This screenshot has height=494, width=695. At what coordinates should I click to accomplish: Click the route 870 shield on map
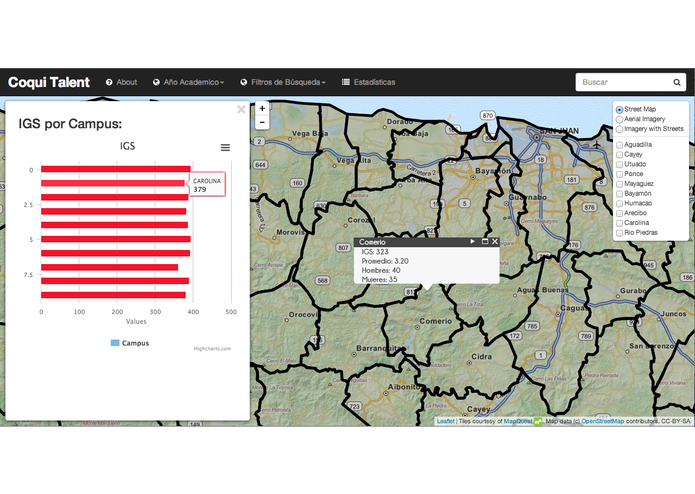click(x=488, y=115)
